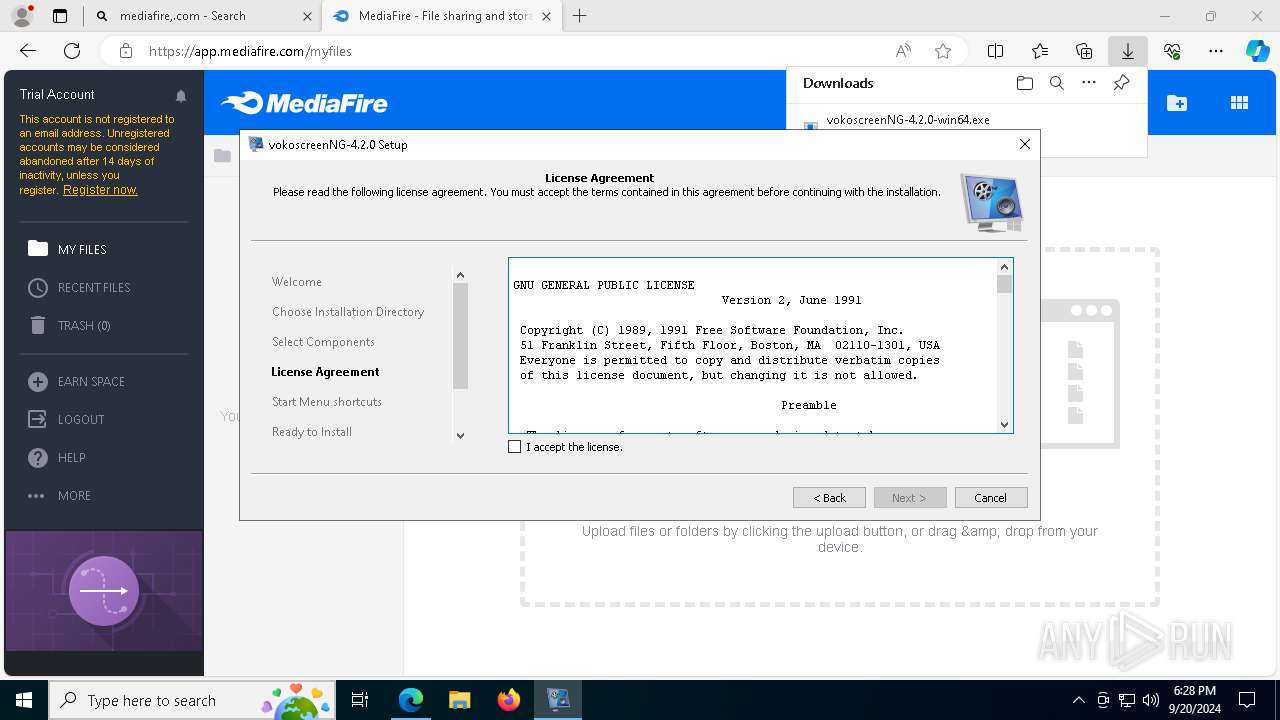1280x720 pixels.
Task: Open vokoscreenNG setup taskbar icon
Action: (558, 700)
